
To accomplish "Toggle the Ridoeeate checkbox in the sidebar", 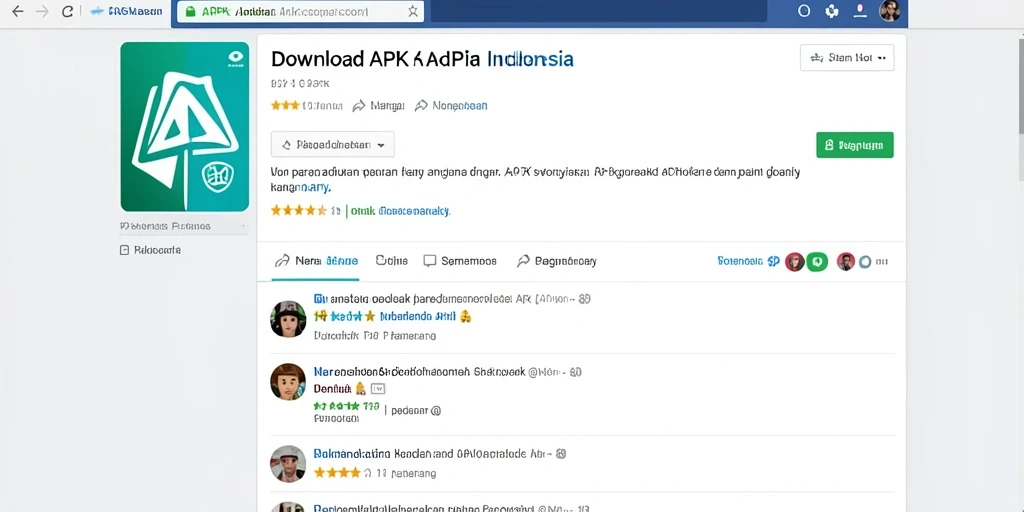I will pyautogui.click(x=124, y=250).
